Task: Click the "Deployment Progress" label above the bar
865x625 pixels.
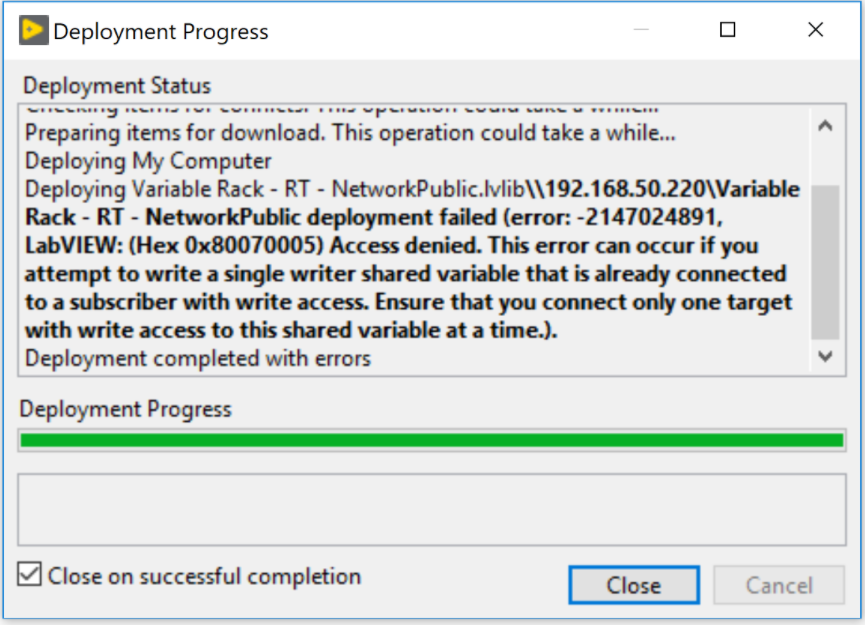Action: (125, 409)
